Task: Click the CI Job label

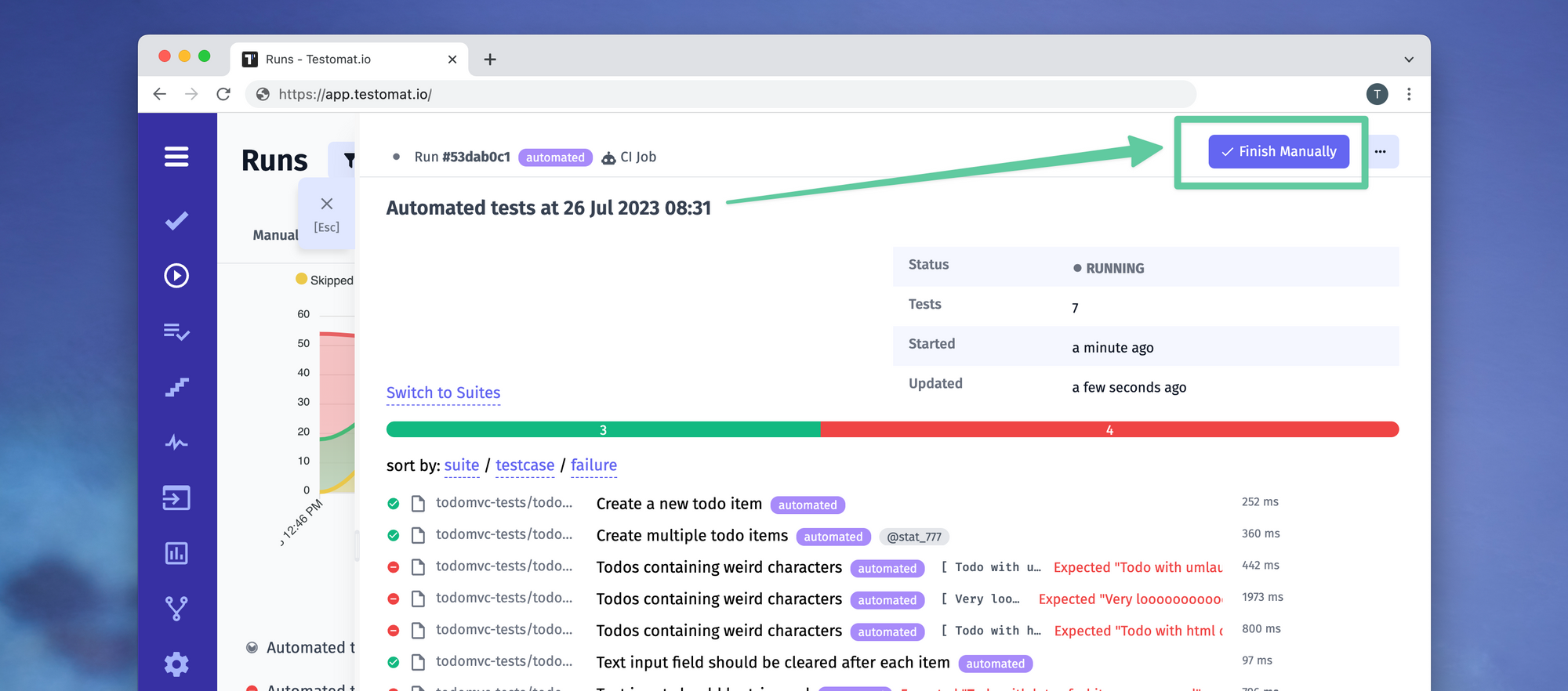Action: (638, 157)
